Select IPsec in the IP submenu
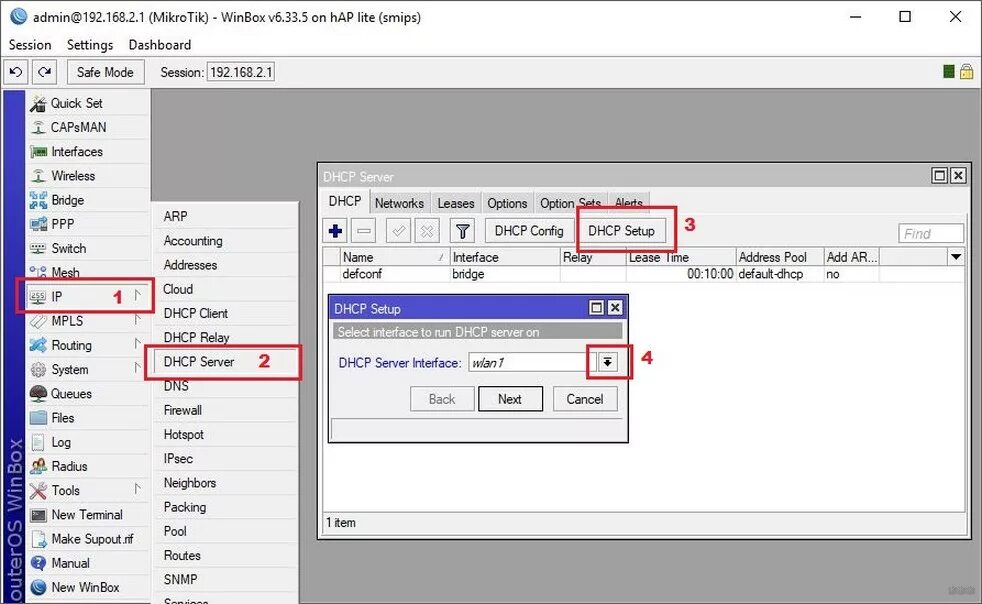 coord(224,459)
